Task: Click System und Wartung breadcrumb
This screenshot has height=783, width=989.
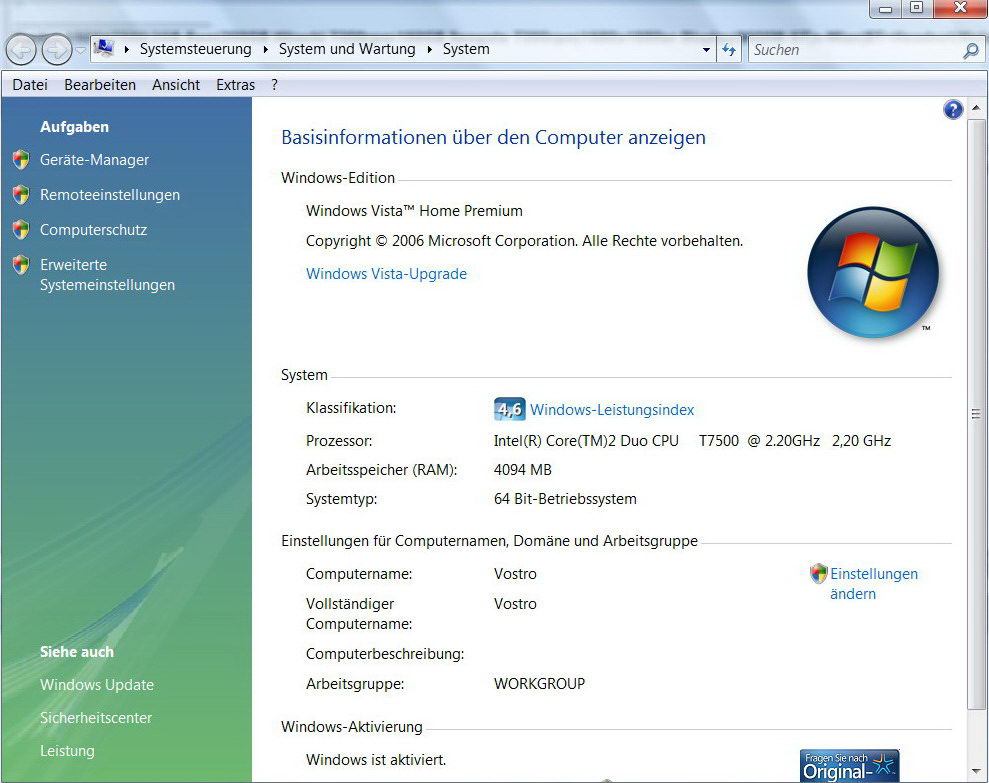Action: click(x=347, y=49)
